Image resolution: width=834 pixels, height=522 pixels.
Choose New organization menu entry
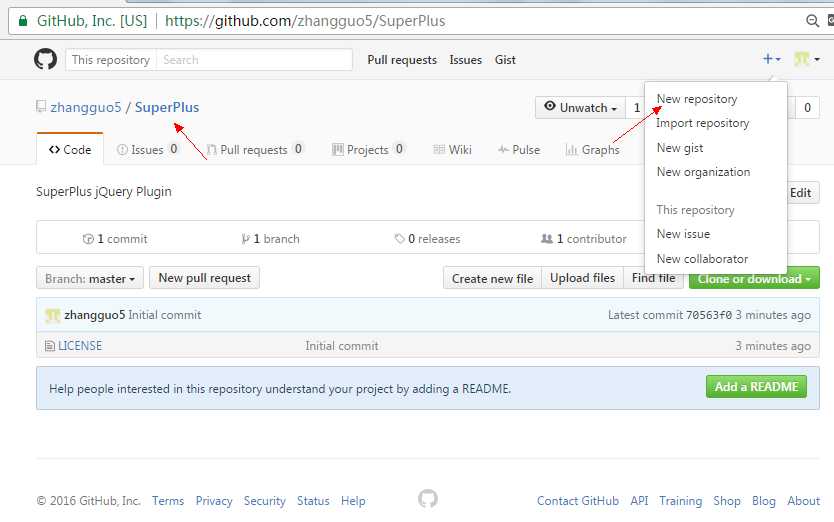703,172
